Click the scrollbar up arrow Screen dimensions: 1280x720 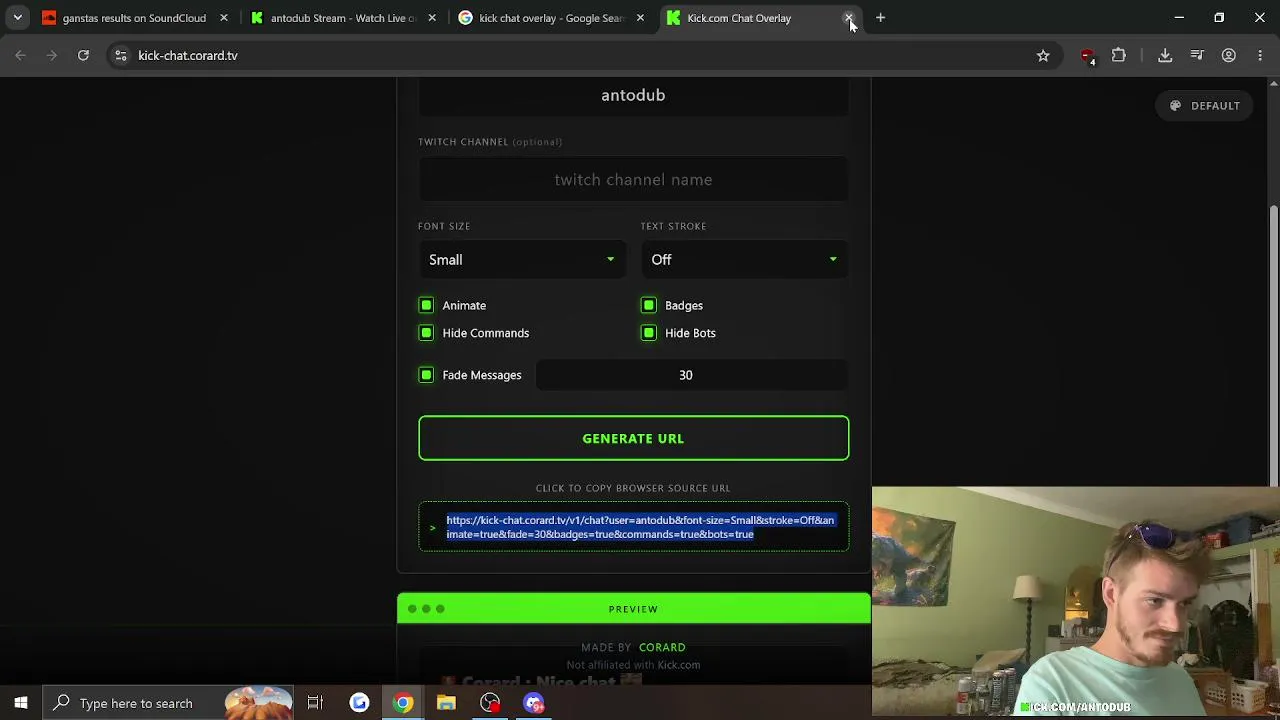pyautogui.click(x=1273, y=84)
